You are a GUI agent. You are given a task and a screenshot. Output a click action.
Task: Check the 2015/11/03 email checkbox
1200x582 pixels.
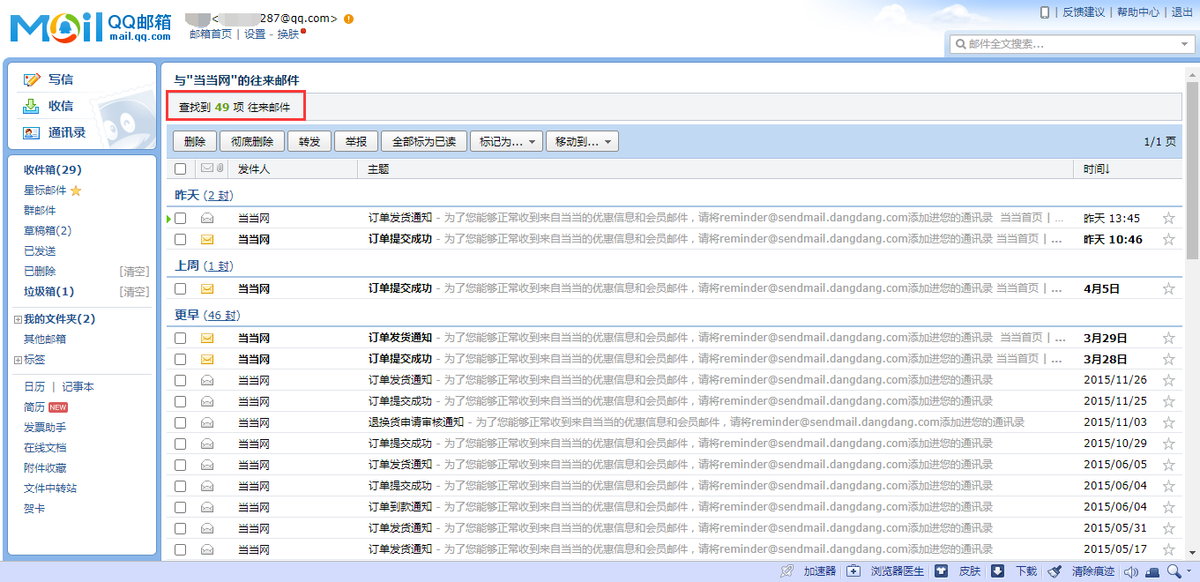click(x=180, y=423)
